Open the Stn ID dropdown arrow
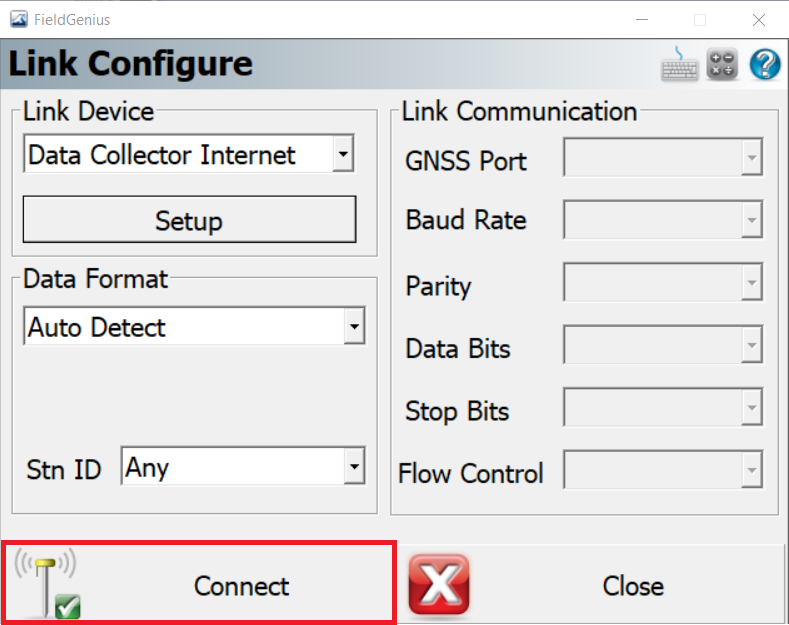 point(354,466)
